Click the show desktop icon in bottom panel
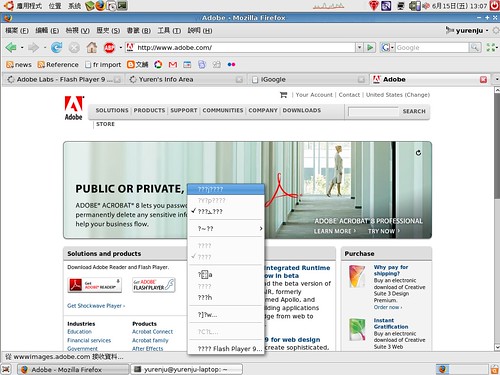The width and height of the screenshot is (500, 375). click(x=6, y=369)
